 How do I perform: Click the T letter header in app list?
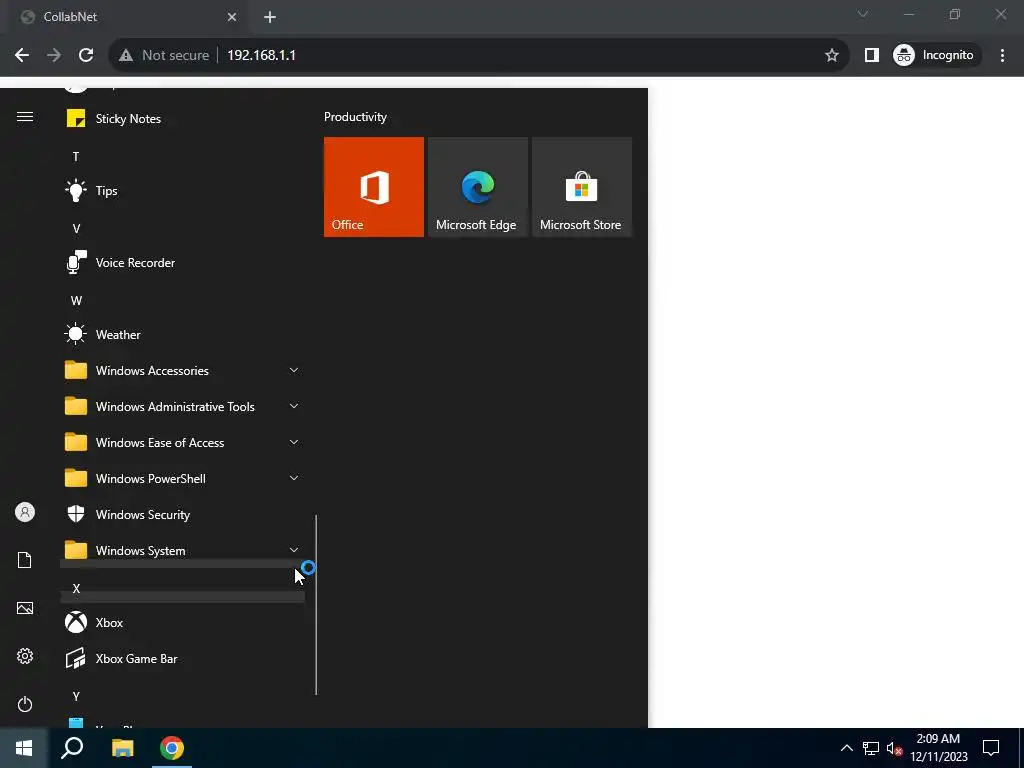point(76,157)
